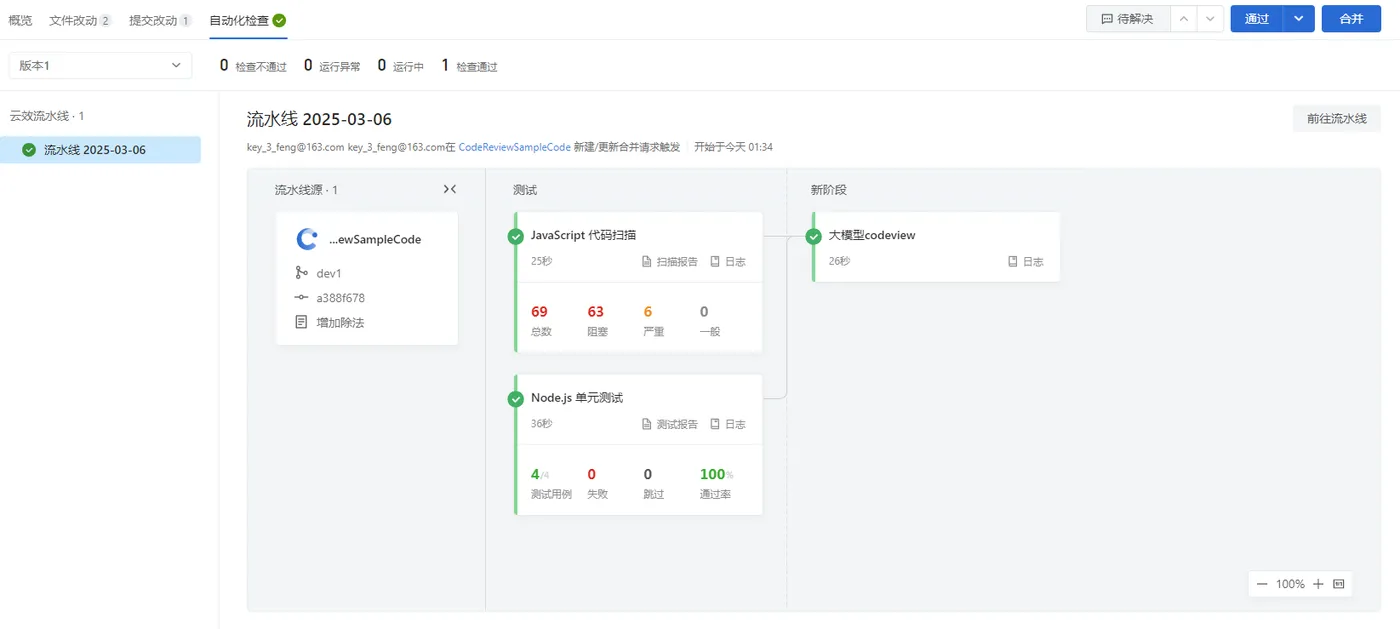Expand the 通过 button dropdown arrow
The height and width of the screenshot is (629, 1400).
click(1299, 19)
